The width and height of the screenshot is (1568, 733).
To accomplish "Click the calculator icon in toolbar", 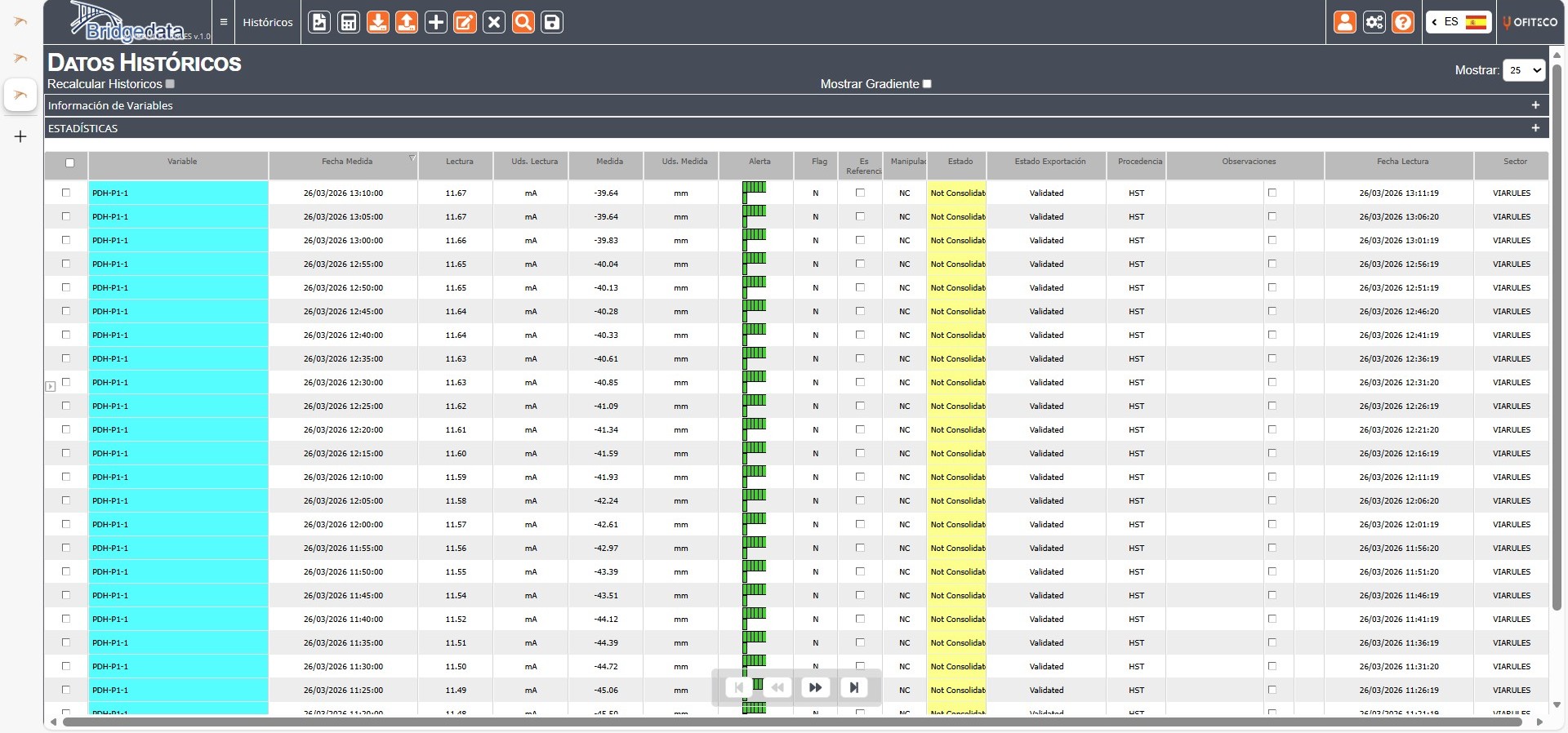I will (x=349, y=22).
